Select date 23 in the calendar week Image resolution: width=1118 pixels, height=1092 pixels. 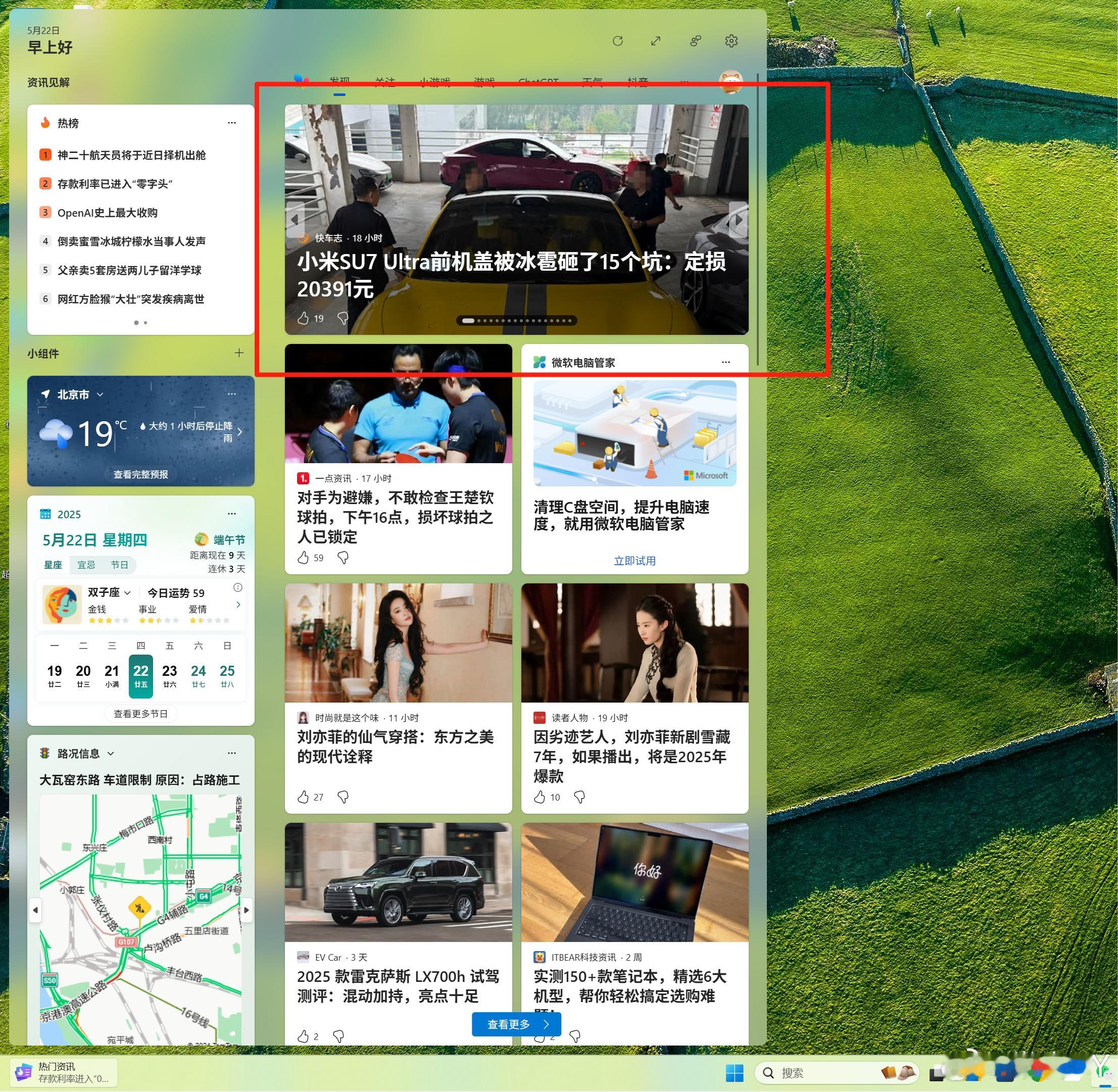pos(169,676)
